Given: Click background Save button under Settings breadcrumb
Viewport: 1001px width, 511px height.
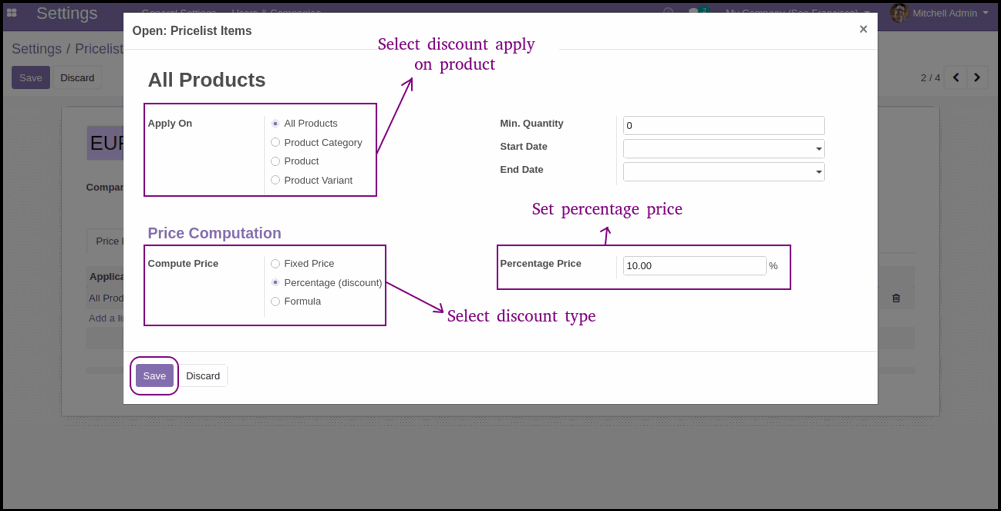Looking at the screenshot, I should (x=31, y=78).
